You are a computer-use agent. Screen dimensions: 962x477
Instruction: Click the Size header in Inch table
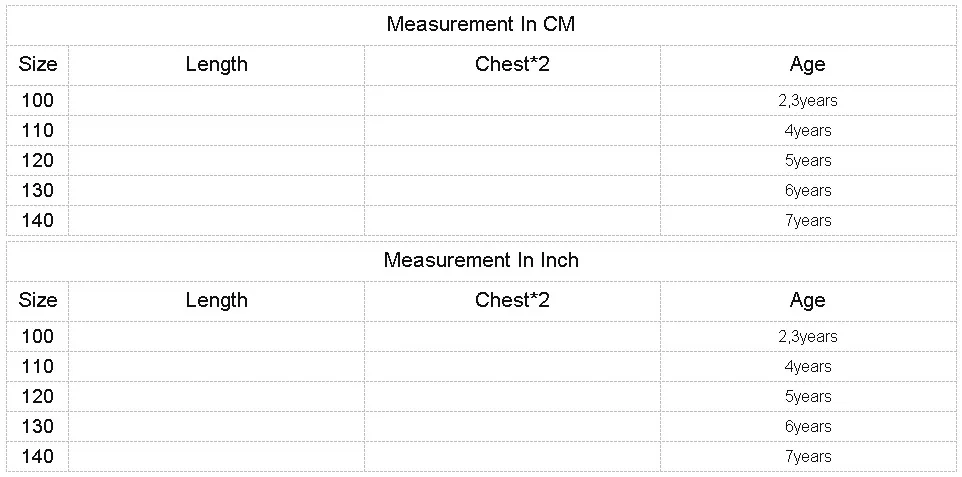[37, 300]
